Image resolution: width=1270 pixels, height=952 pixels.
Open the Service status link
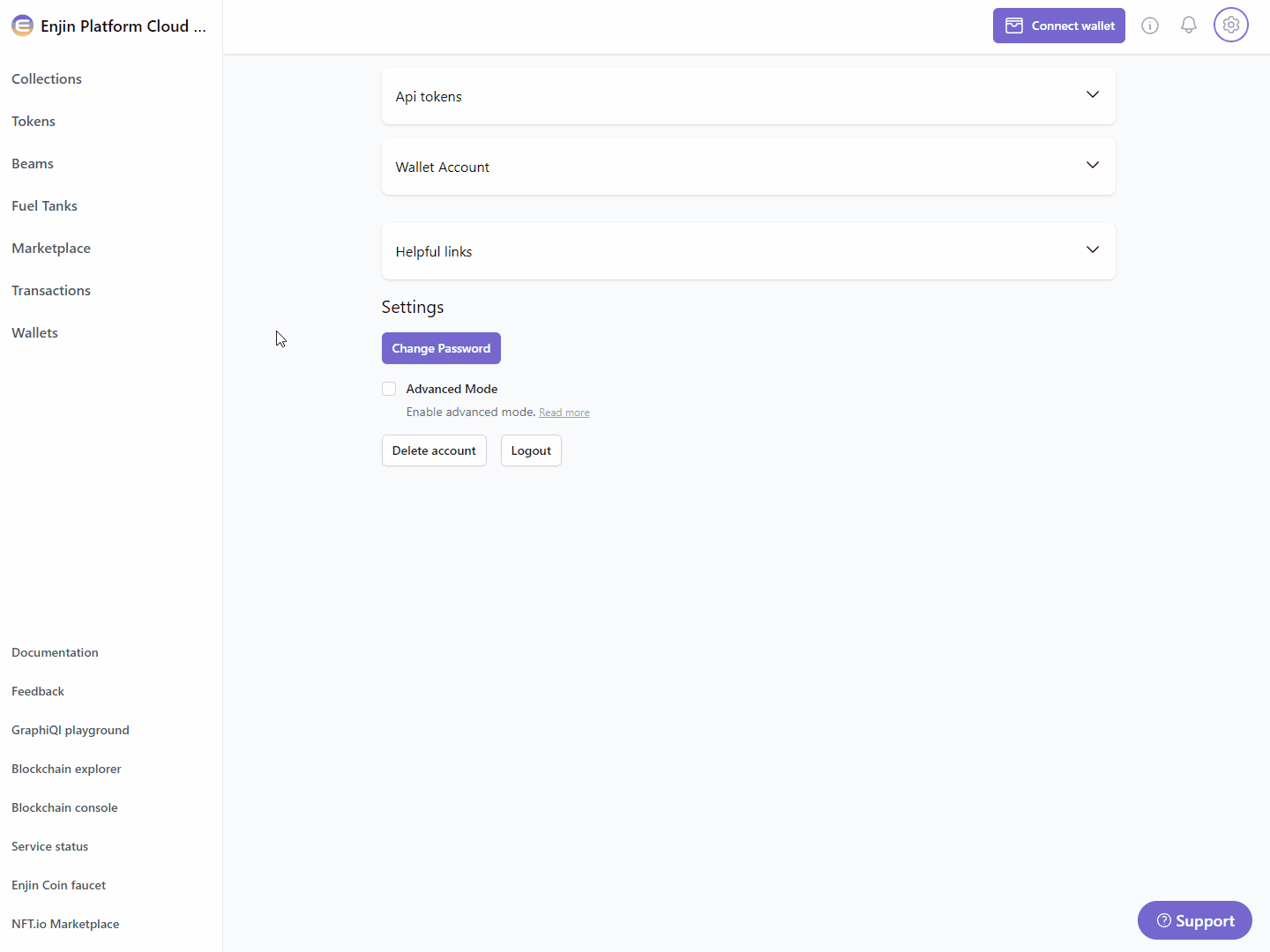[x=50, y=846]
